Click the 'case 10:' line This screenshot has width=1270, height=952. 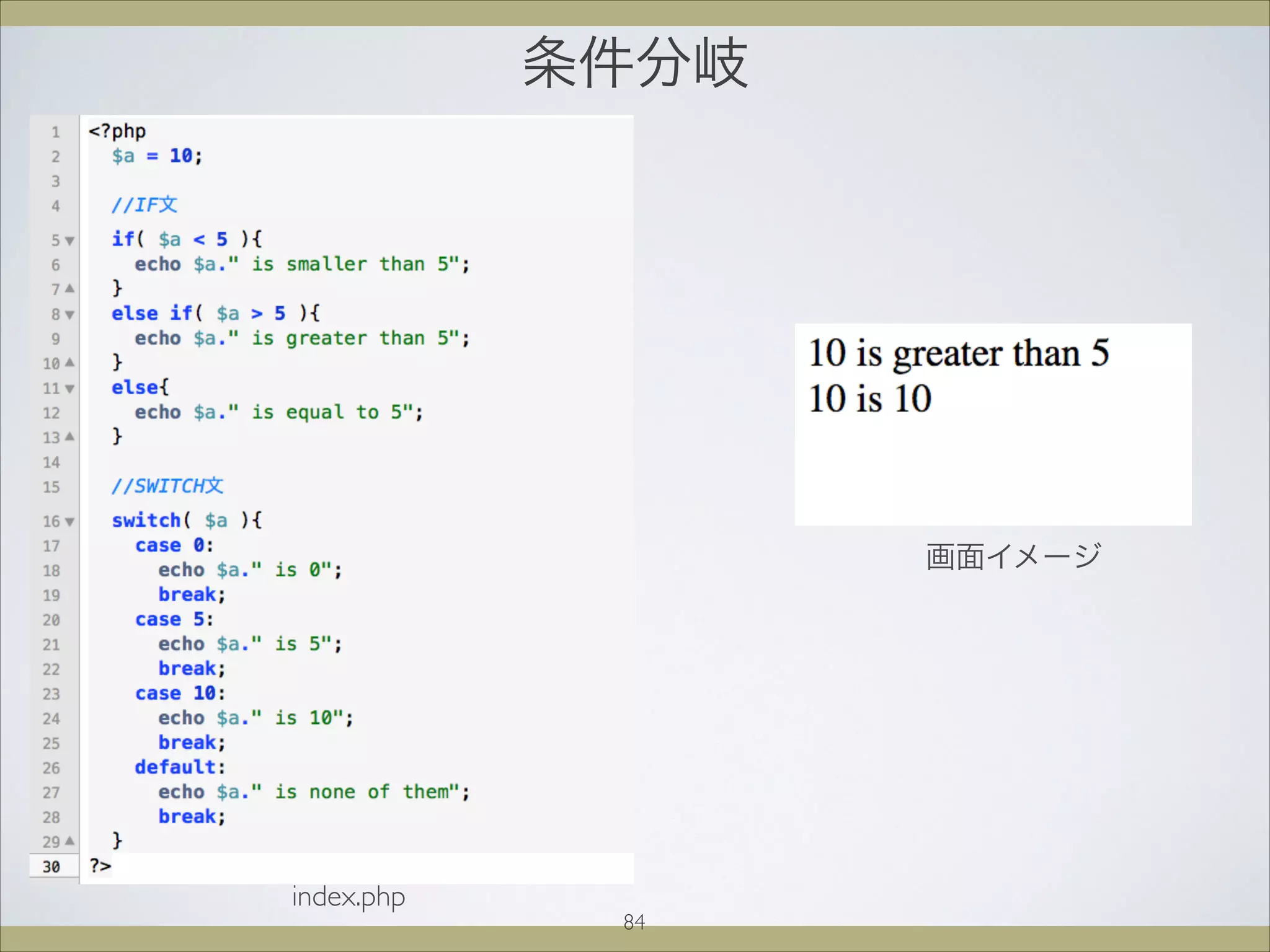click(x=180, y=693)
